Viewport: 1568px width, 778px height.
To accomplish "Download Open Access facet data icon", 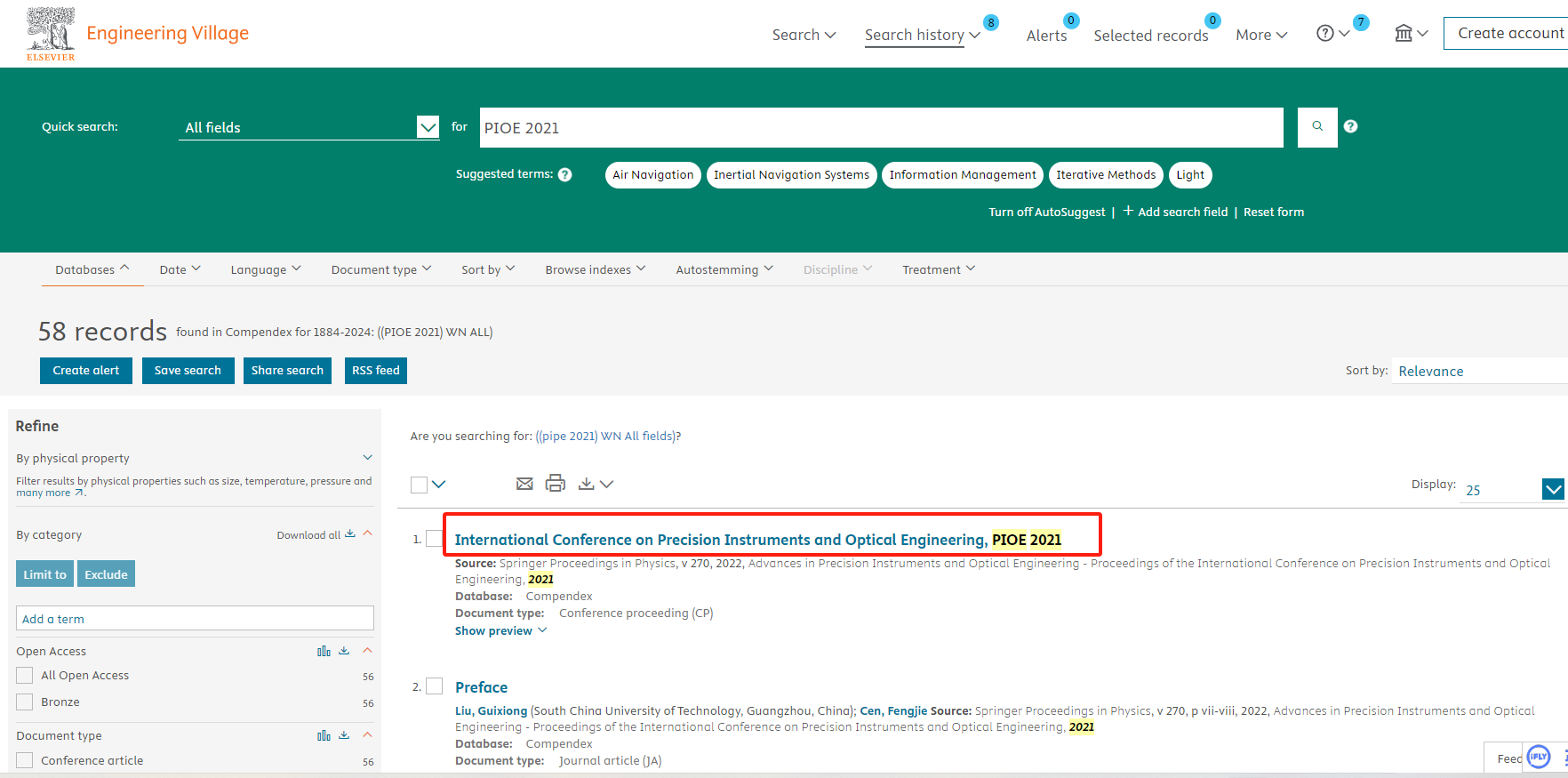I will point(344,651).
